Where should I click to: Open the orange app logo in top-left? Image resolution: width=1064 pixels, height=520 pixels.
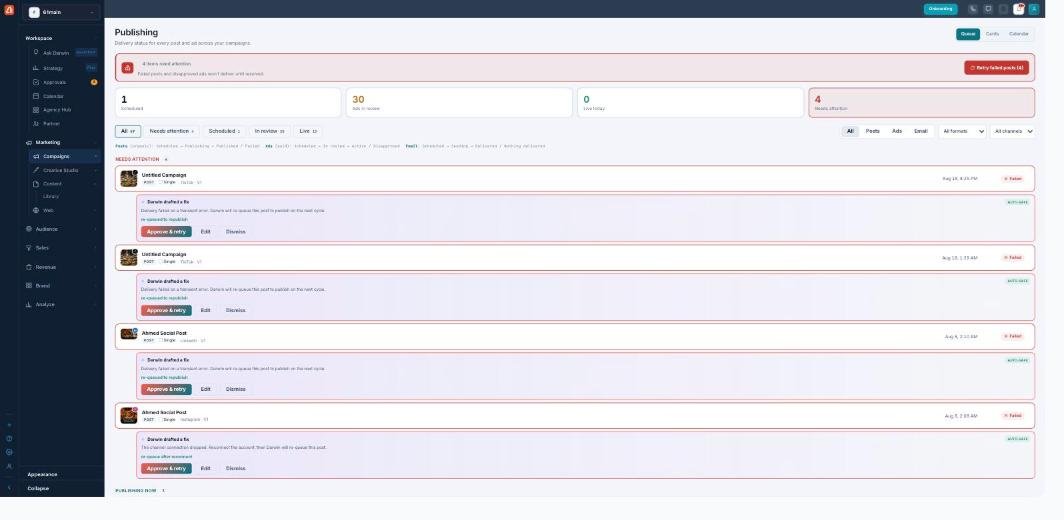[9, 10]
